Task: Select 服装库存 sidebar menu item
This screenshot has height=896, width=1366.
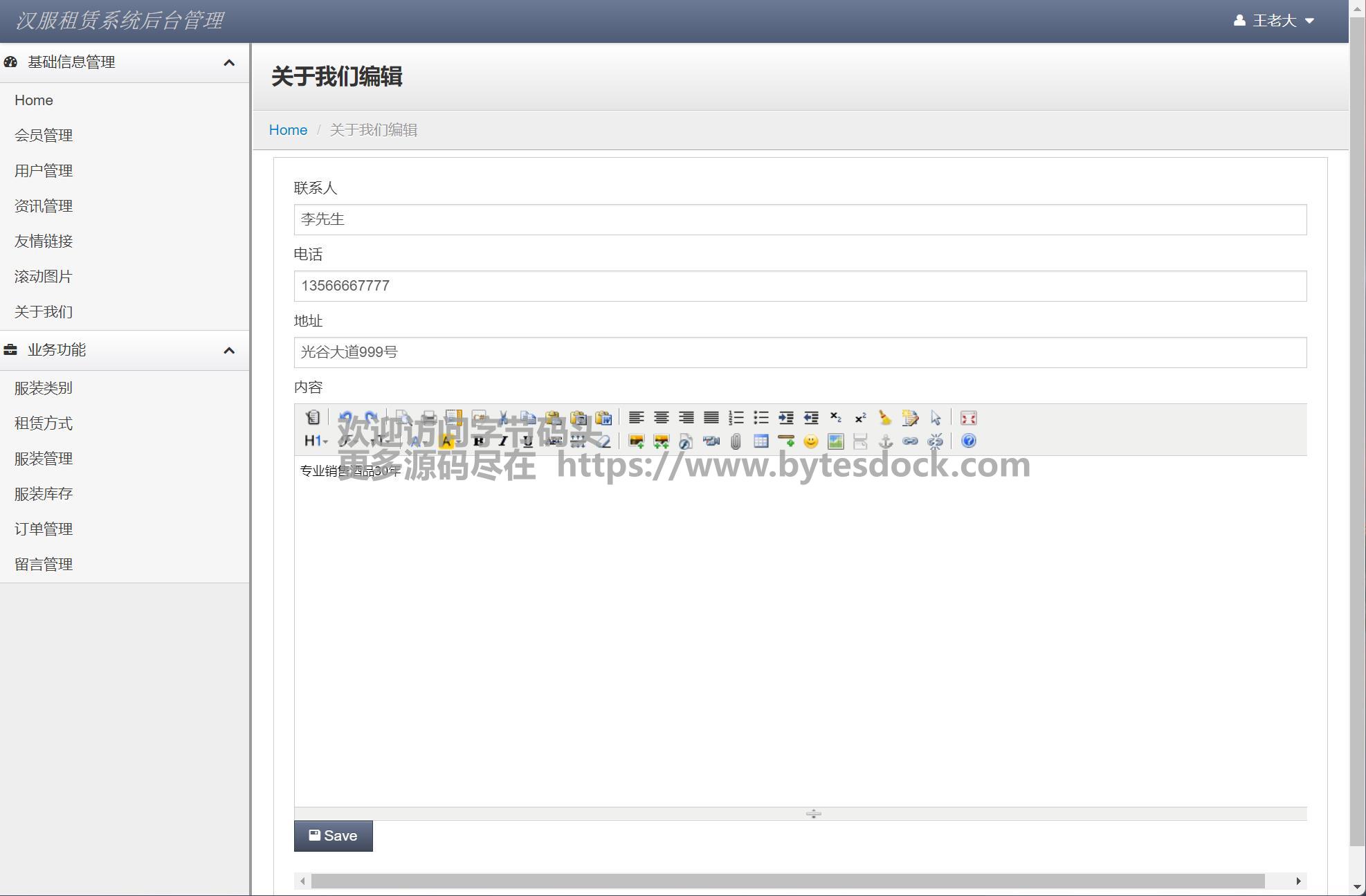Action: coord(44,494)
